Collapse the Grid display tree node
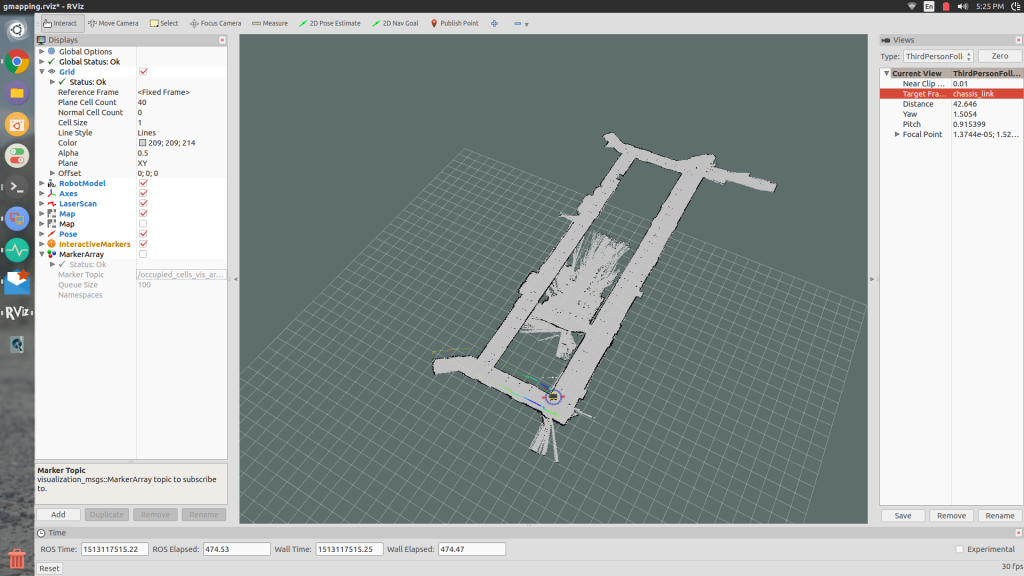 [x=42, y=72]
